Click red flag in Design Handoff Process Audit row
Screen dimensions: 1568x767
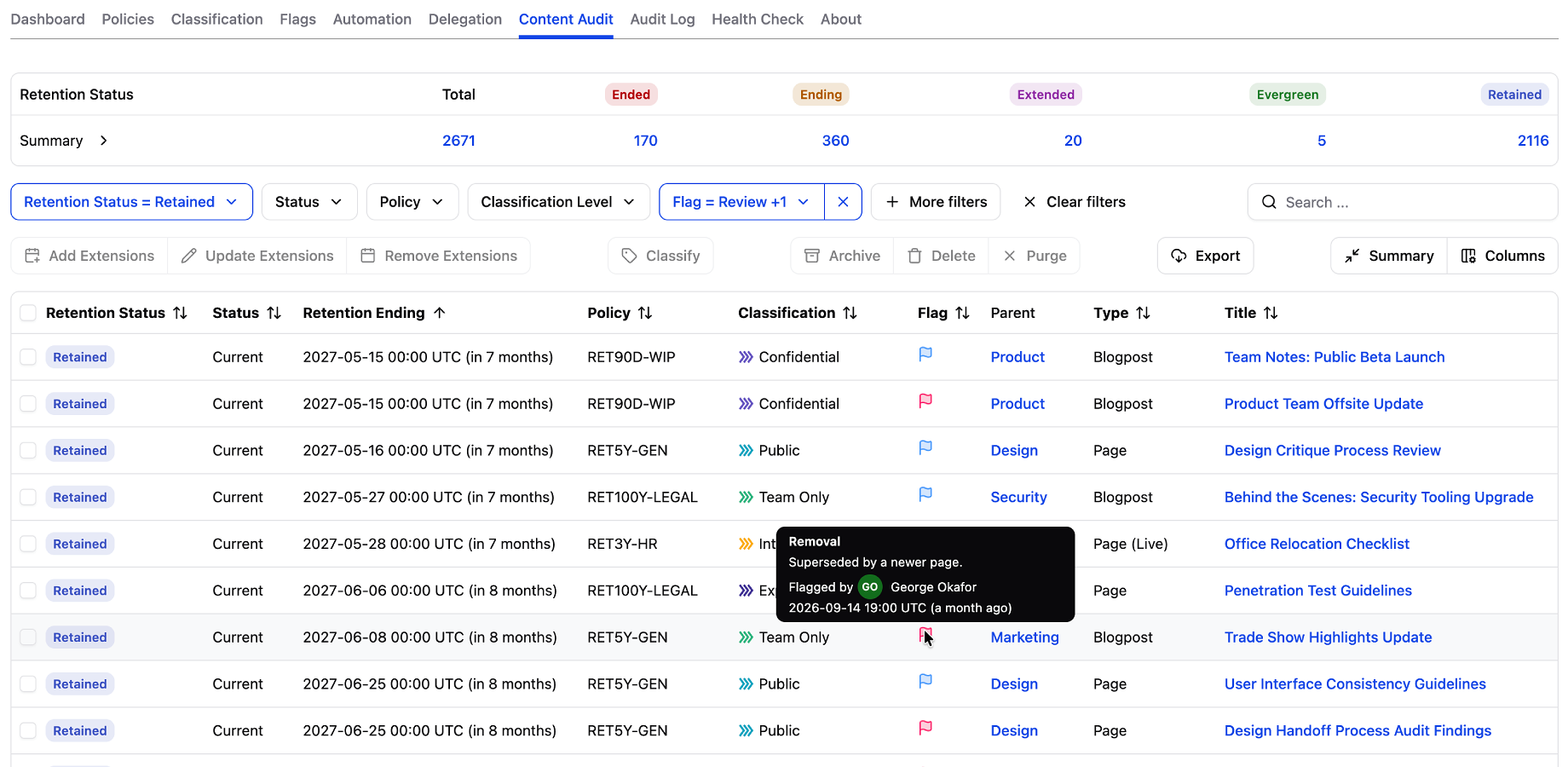[x=925, y=728]
